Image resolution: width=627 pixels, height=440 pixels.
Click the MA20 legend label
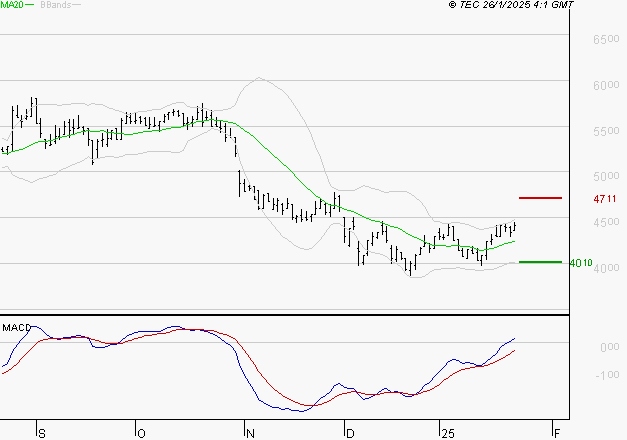[12, 4]
